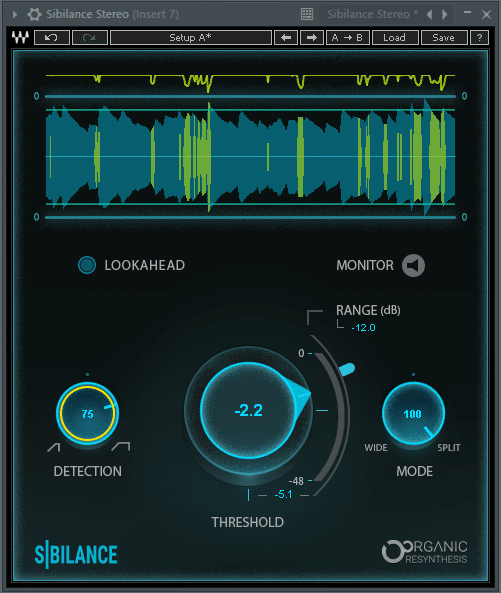
Task: Click the Mode knob showing 100
Action: 413,413
